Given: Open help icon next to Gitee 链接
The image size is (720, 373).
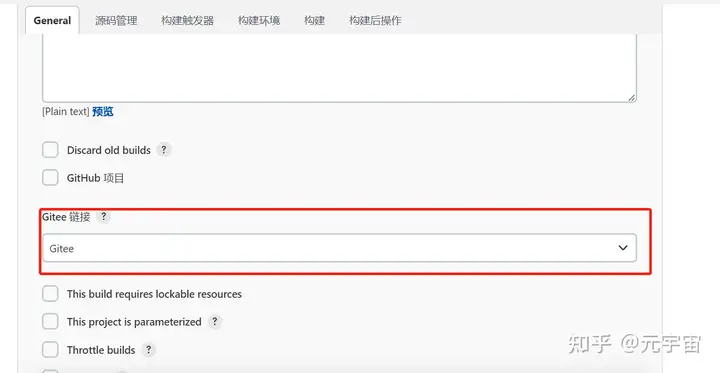Looking at the screenshot, I should [x=104, y=216].
